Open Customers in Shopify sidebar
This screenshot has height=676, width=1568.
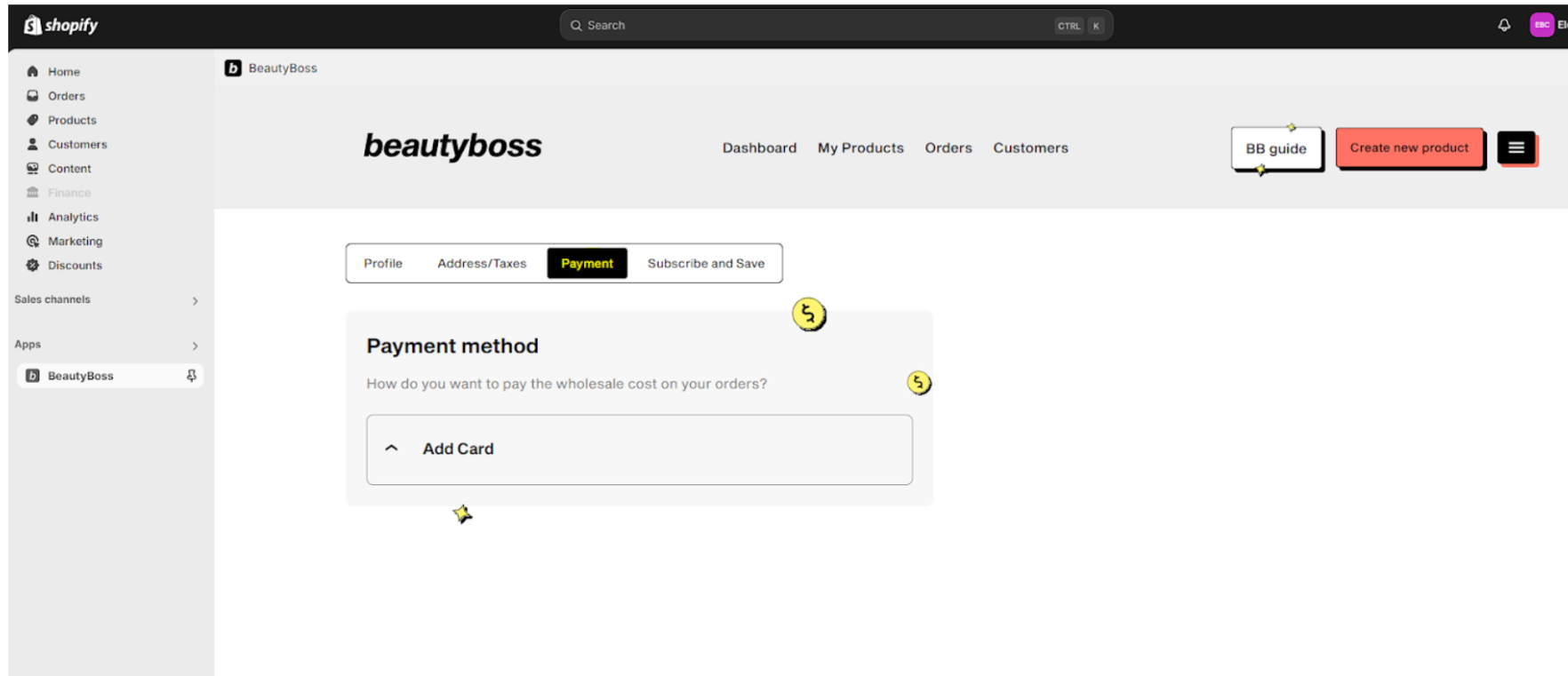point(77,143)
